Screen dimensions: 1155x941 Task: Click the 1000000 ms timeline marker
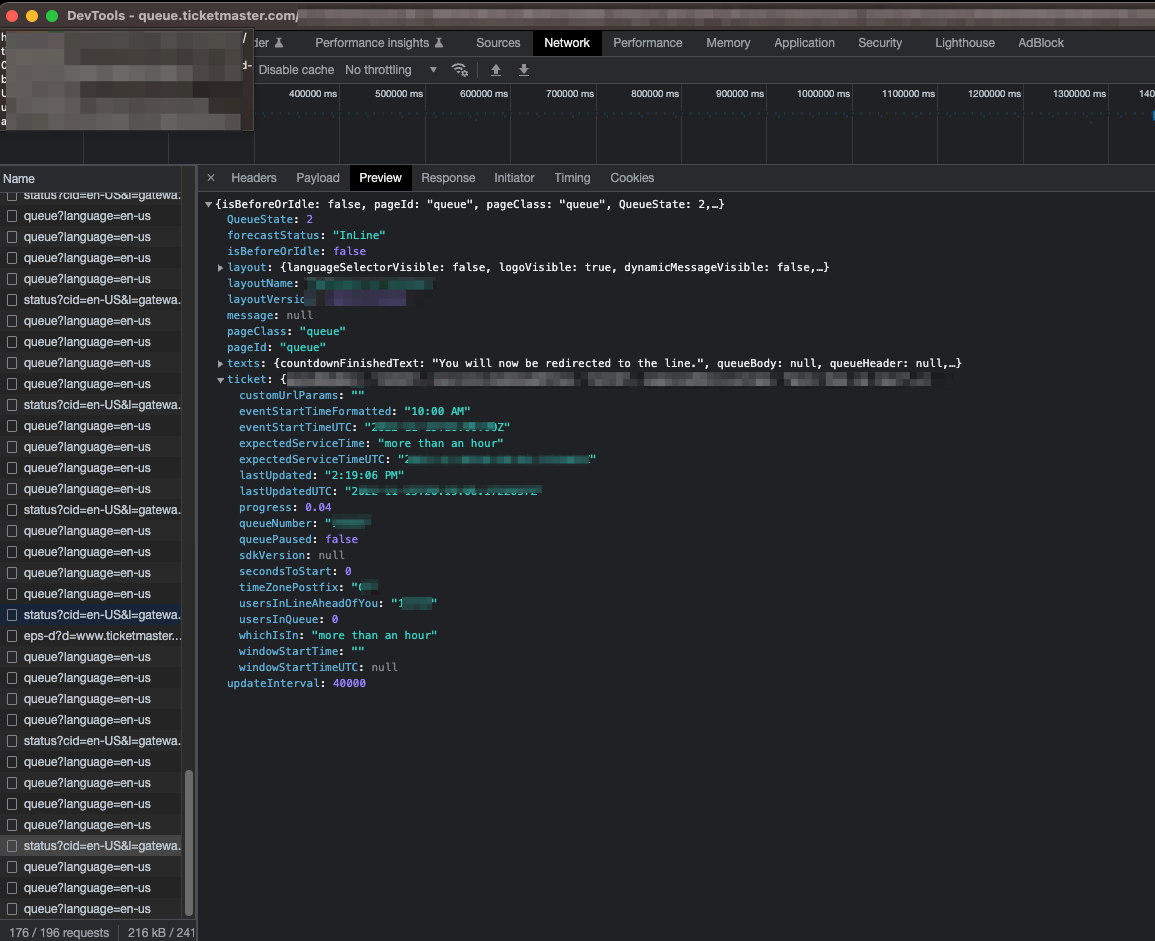click(823, 94)
